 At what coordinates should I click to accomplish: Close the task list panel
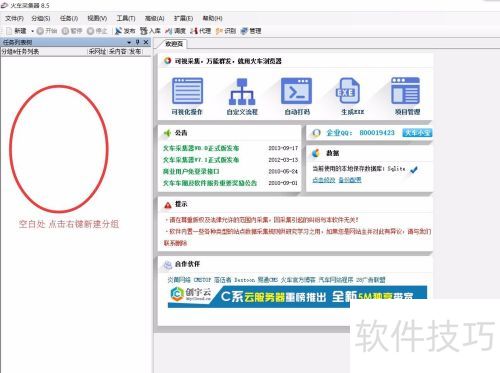pyautogui.click(x=146, y=42)
